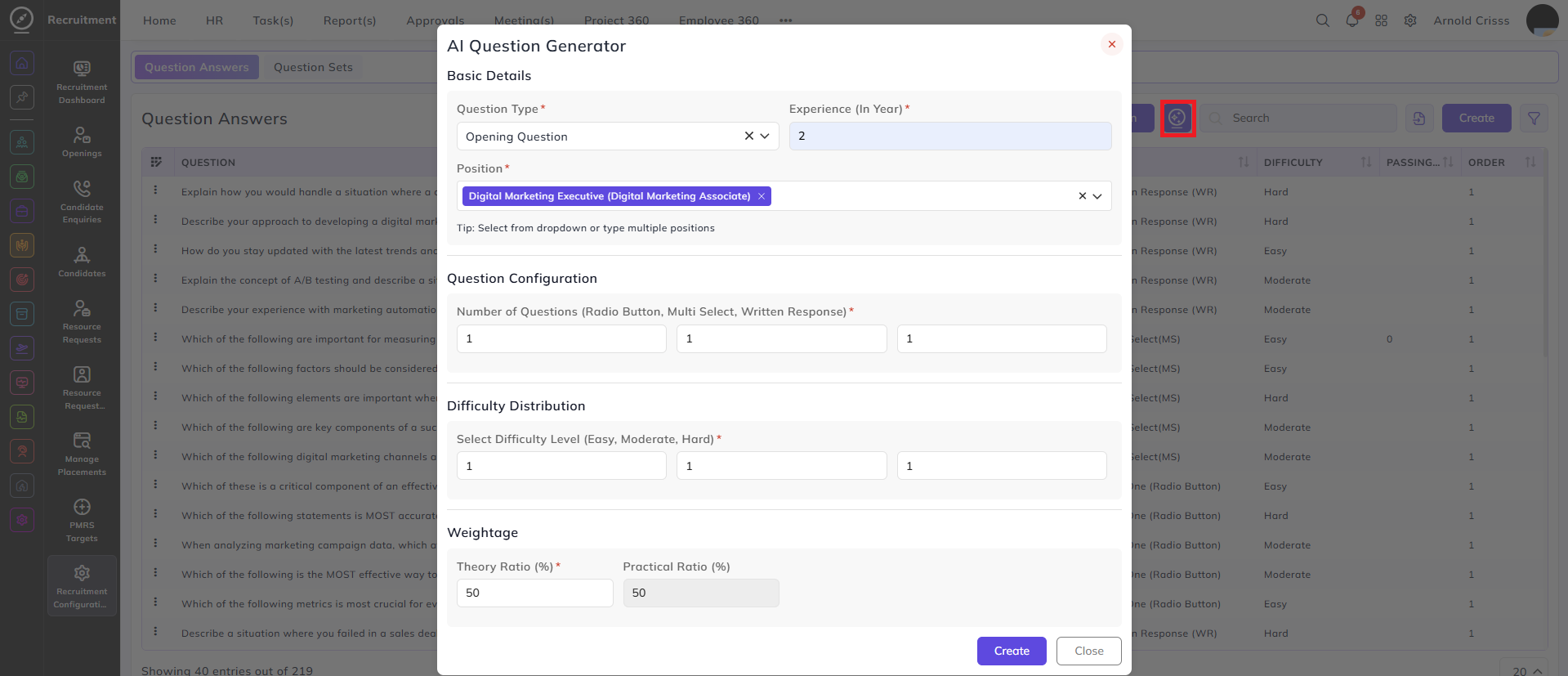The height and width of the screenshot is (676, 1568).
Task: Open the HR menu
Action: 214,20
